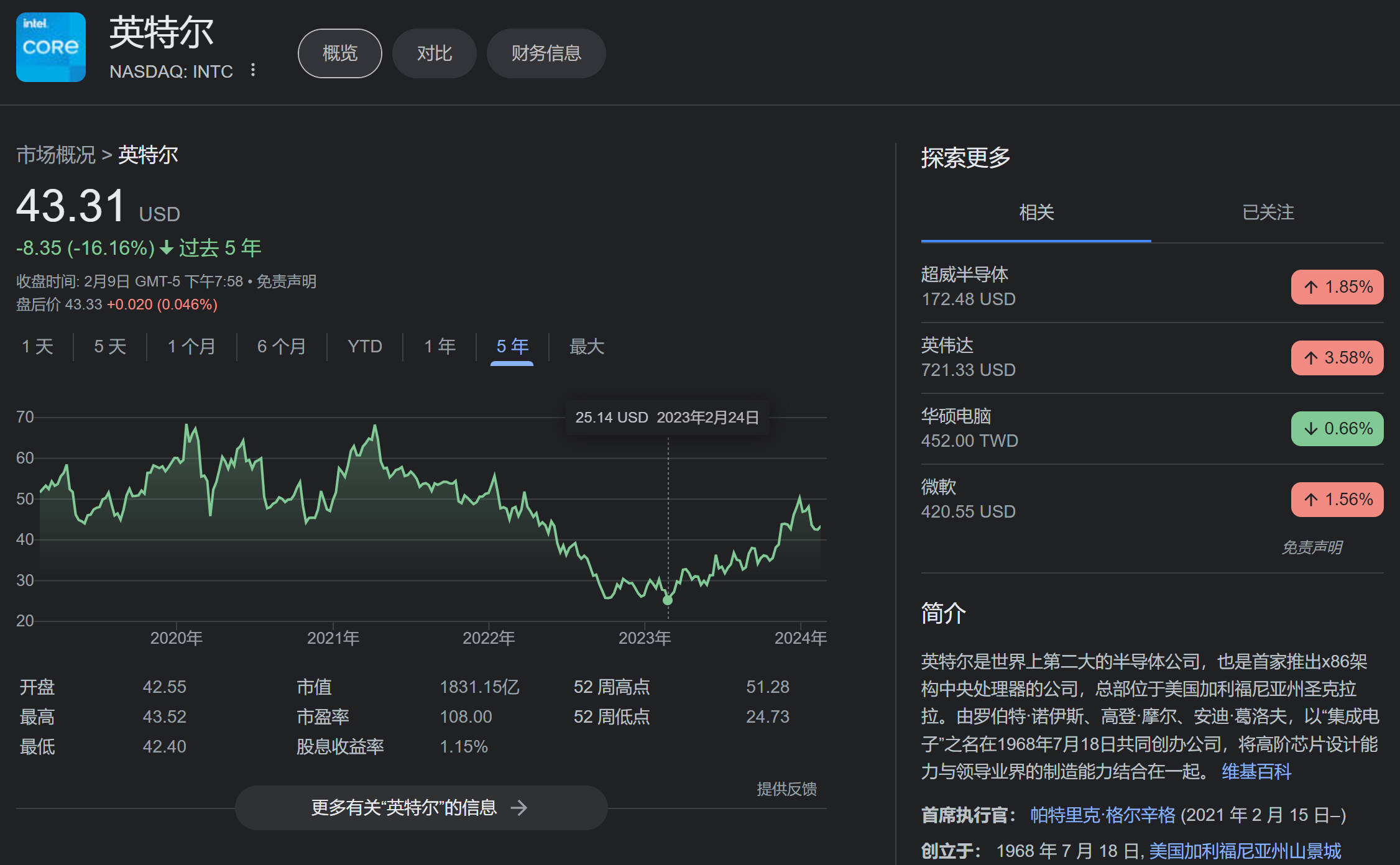Click the current price 43.31
Screen dimensions: 1400x865
[x=71, y=206]
